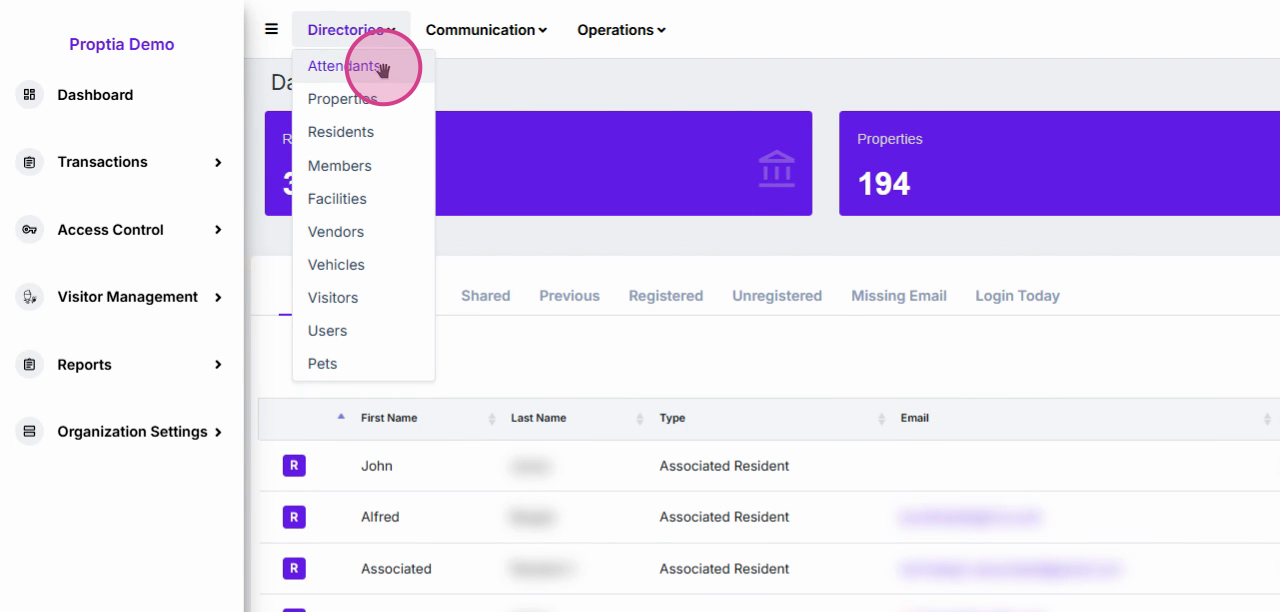This screenshot has width=1280, height=612.
Task: Click the Access Control key icon
Action: (30, 230)
